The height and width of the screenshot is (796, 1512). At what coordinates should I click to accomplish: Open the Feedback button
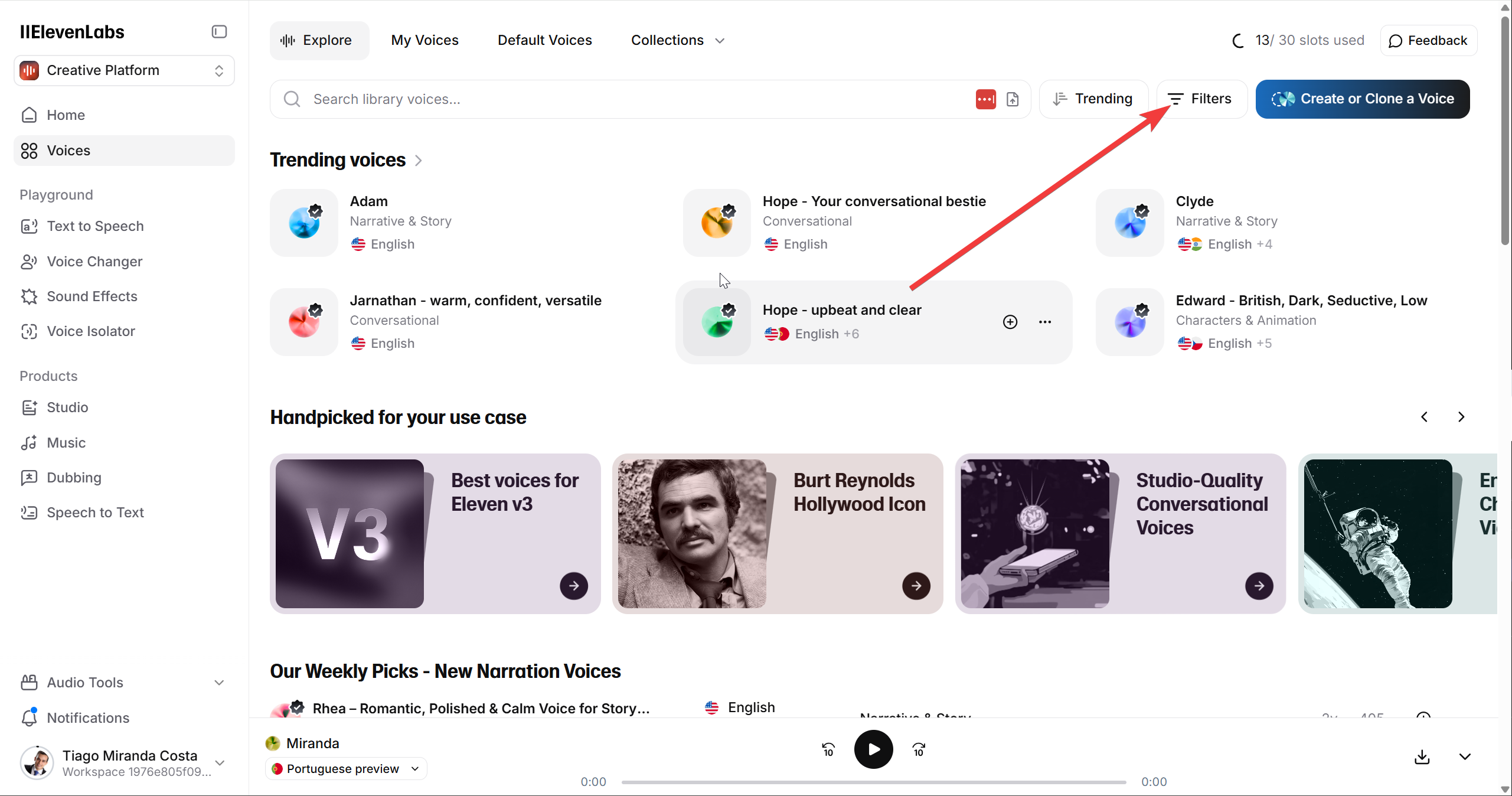click(1429, 40)
